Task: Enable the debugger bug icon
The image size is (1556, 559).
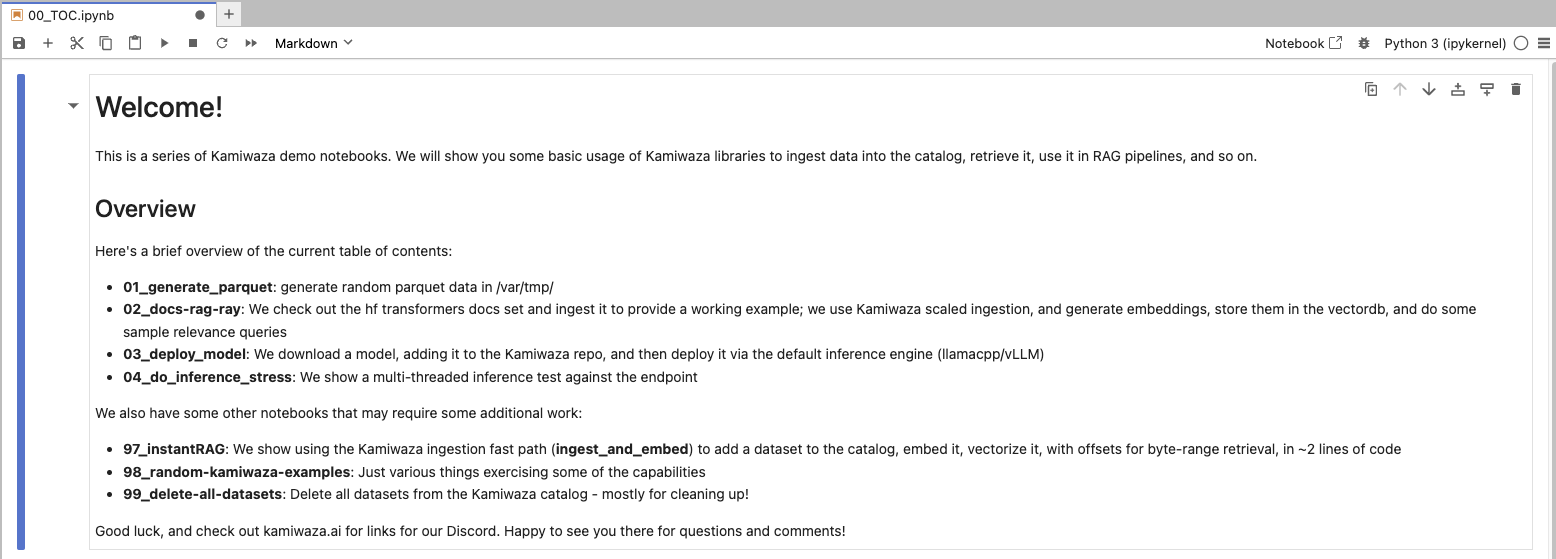Action: [x=1364, y=43]
